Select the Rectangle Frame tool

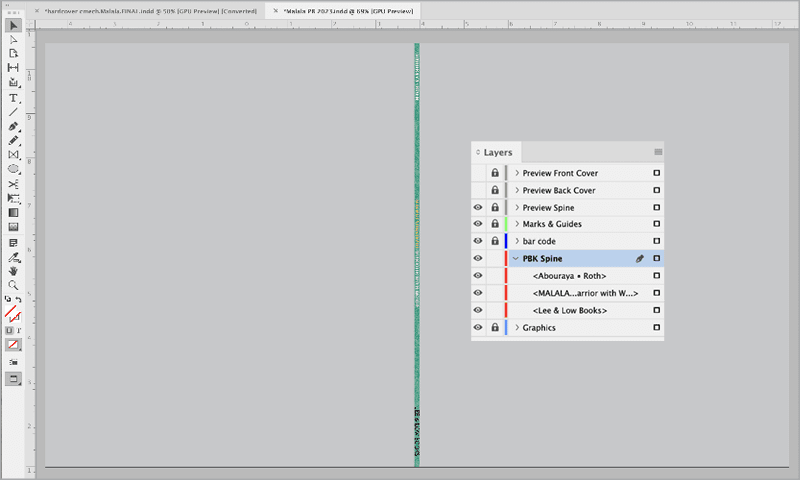(x=14, y=155)
